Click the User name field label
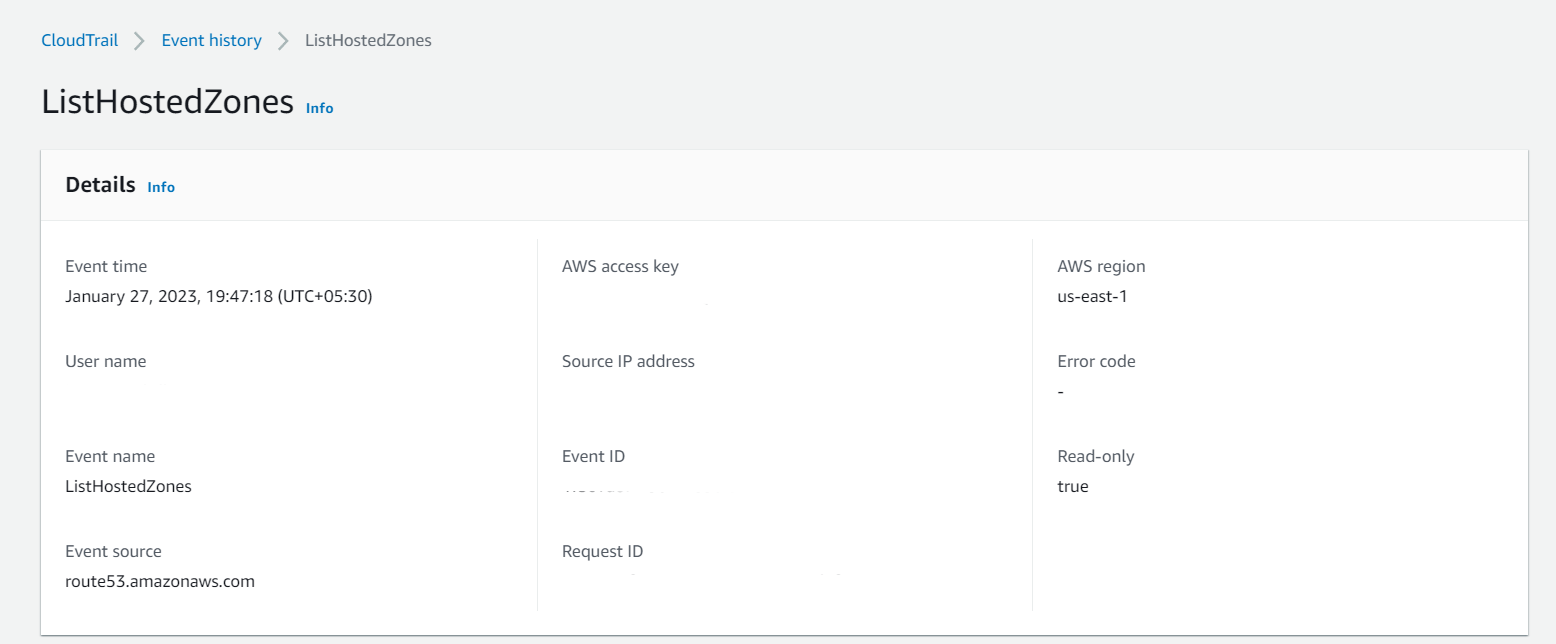The height and width of the screenshot is (644, 1556). coord(105,361)
